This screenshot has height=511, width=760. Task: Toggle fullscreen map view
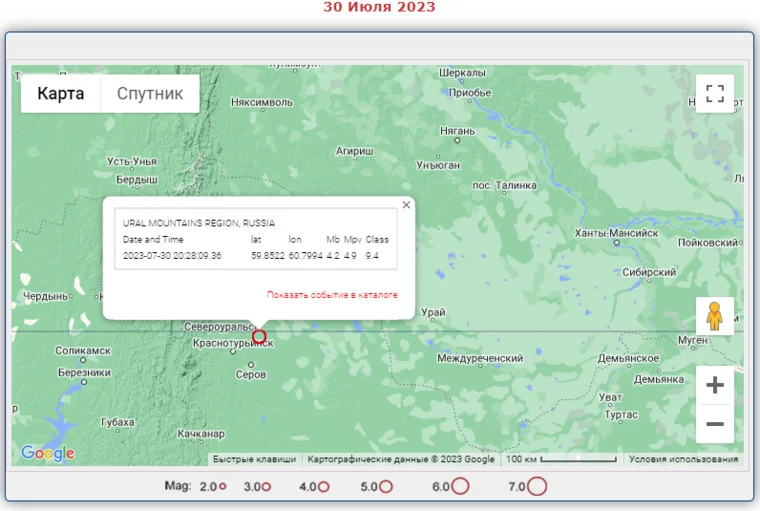pyautogui.click(x=714, y=94)
